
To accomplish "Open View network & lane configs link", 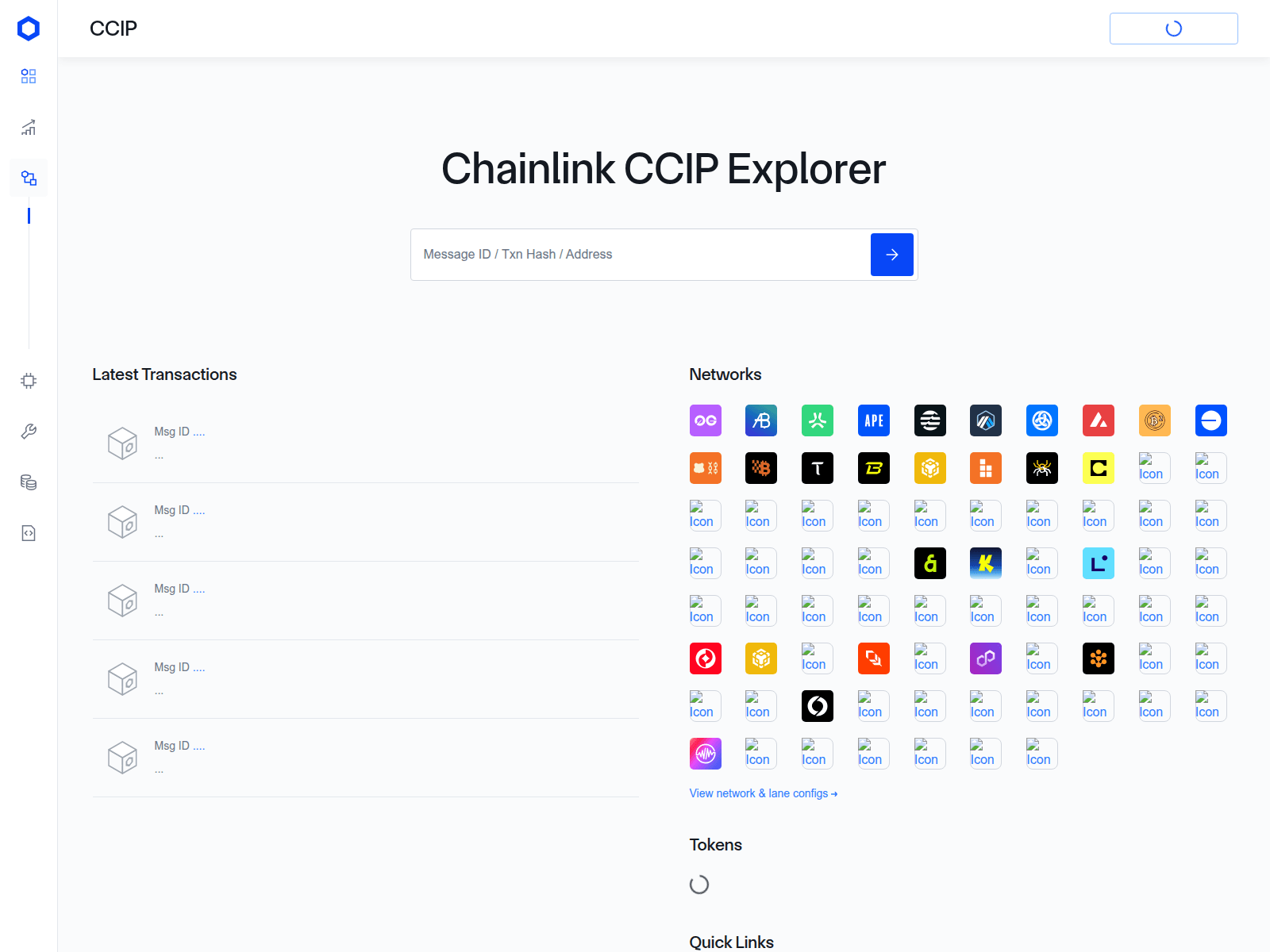I will pyautogui.click(x=764, y=793).
